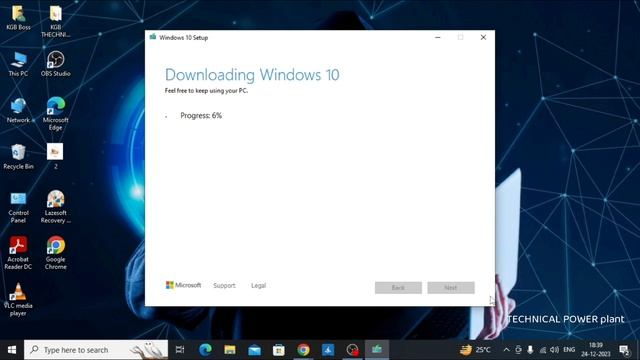Click the Legal link in Setup
The image size is (640, 360).
pos(258,285)
